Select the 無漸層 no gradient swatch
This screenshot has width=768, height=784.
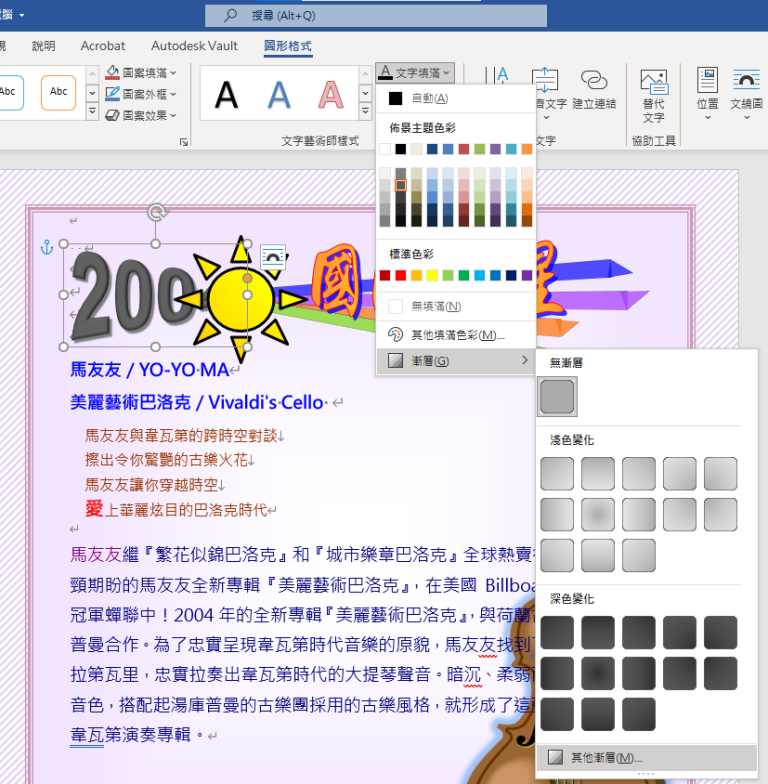(557, 396)
